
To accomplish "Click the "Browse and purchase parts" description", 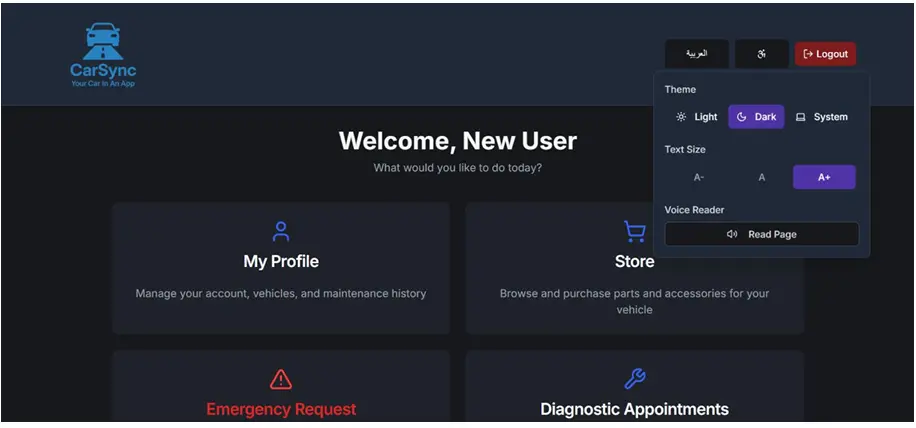I will pyautogui.click(x=634, y=301).
